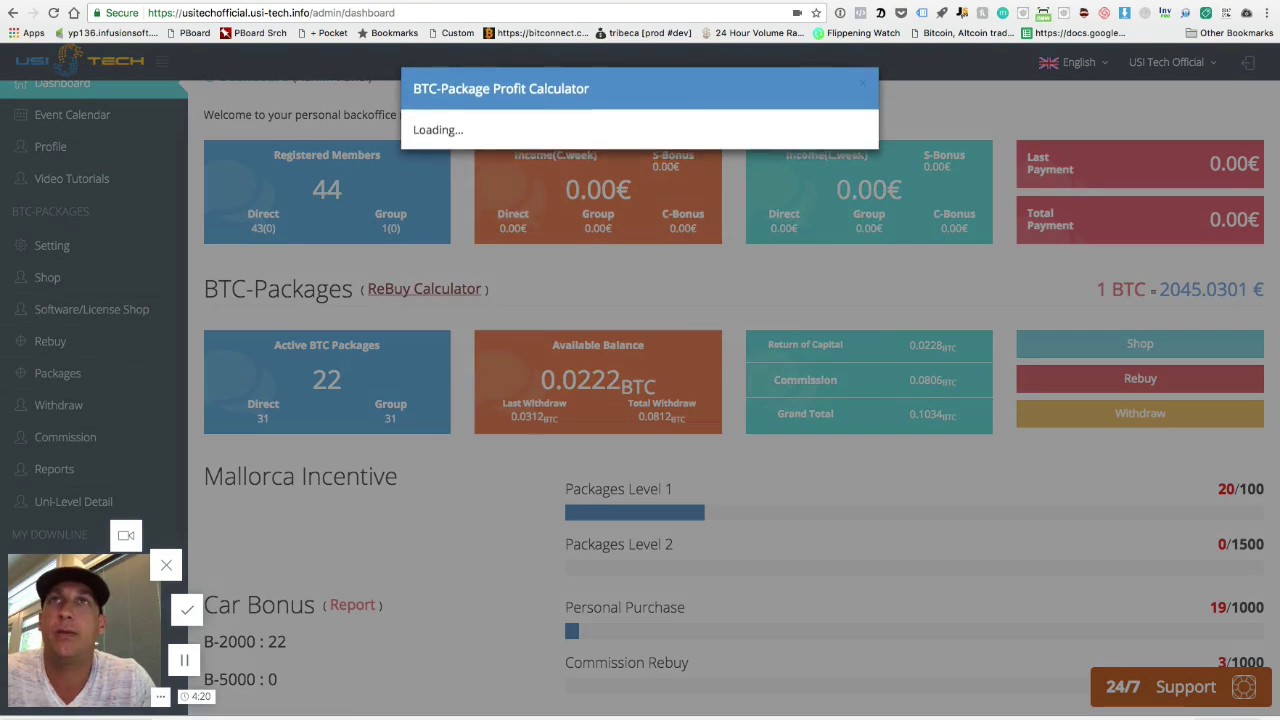Open the Other Bookmarks folder
The image size is (1280, 720).
click(1229, 33)
